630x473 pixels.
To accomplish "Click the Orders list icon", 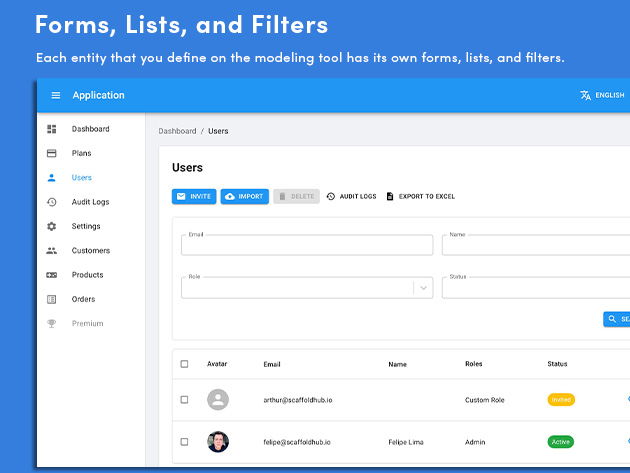I will [51, 299].
